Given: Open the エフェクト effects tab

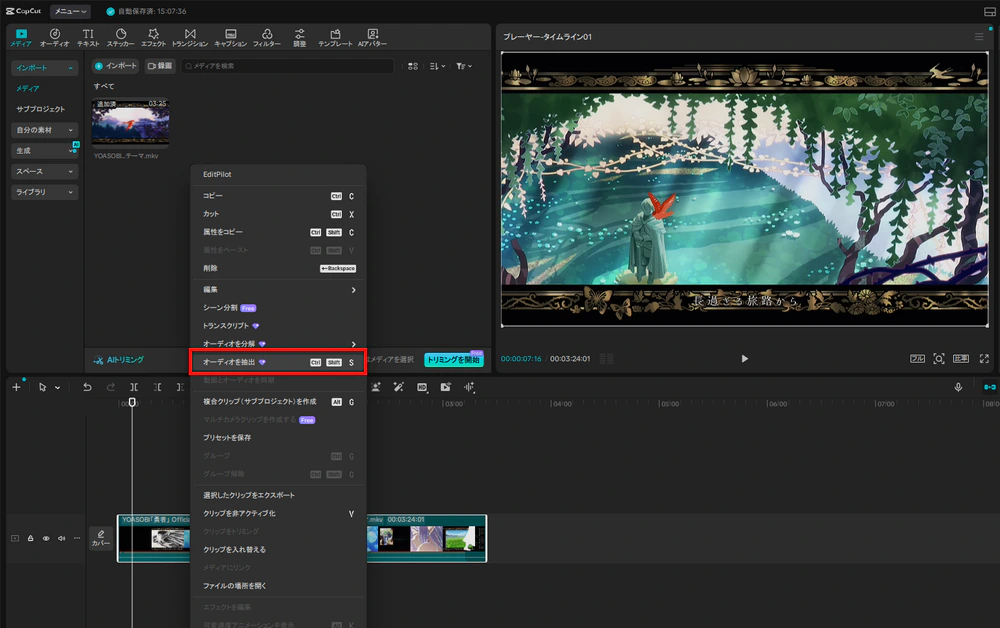Looking at the screenshot, I should point(153,38).
